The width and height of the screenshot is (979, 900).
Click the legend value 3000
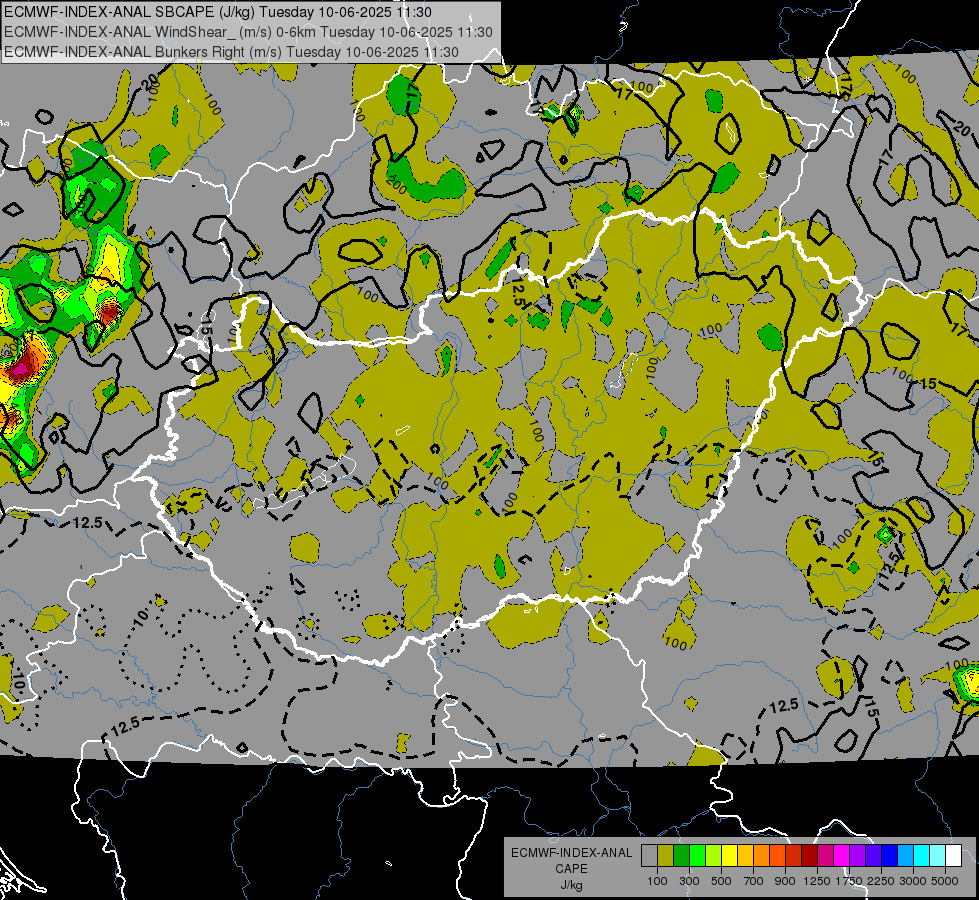913,881
